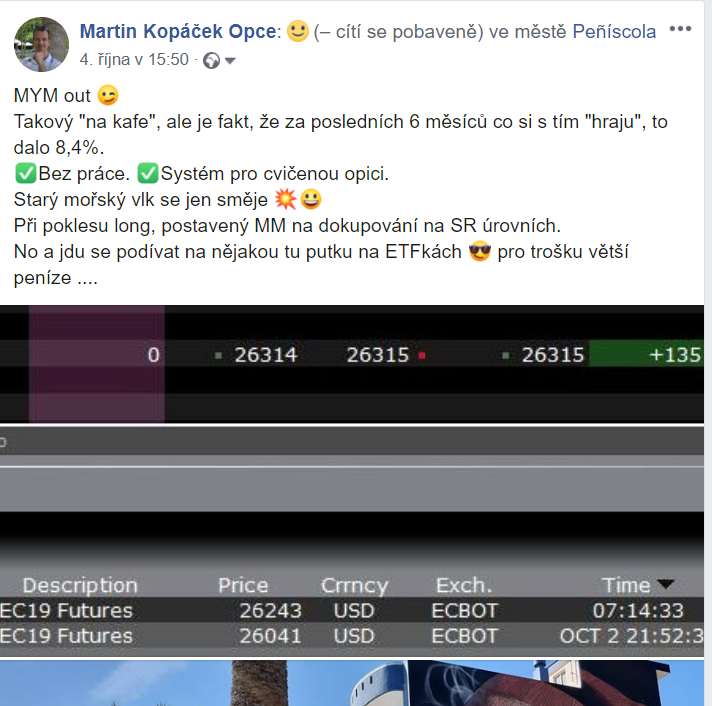Click the green check before Bez práce
Image resolution: width=712 pixels, height=706 pixels.
[25, 173]
